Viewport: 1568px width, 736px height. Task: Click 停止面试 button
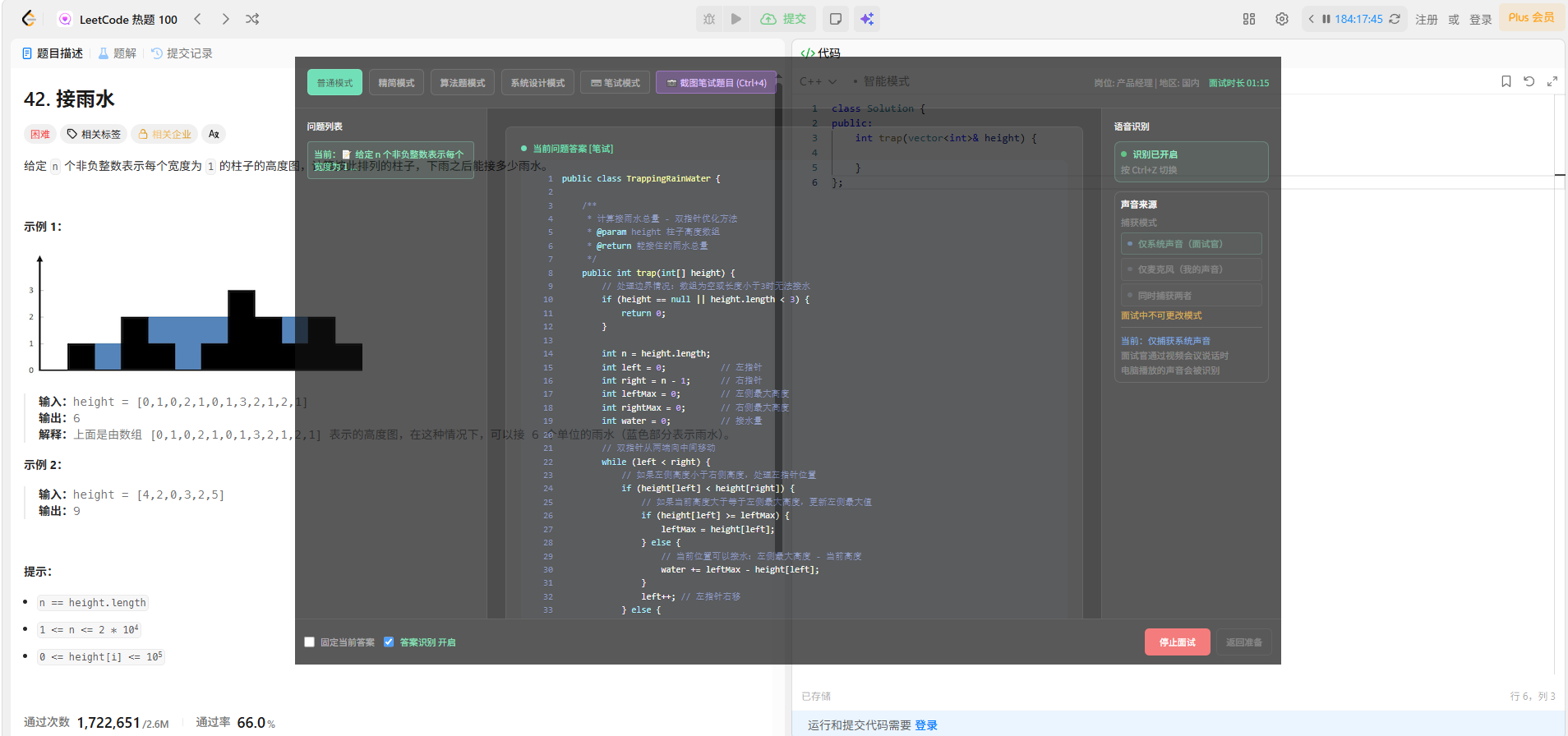click(1177, 642)
